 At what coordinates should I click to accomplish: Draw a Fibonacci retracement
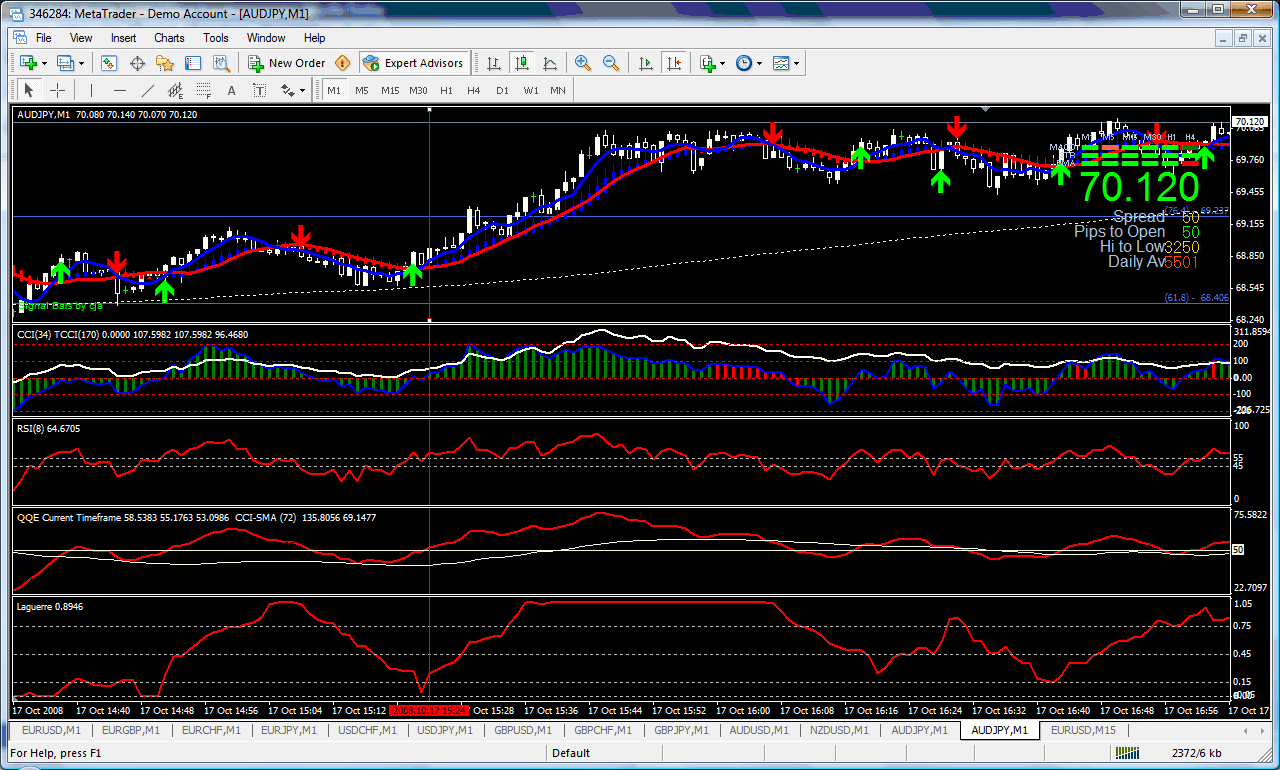[x=205, y=90]
